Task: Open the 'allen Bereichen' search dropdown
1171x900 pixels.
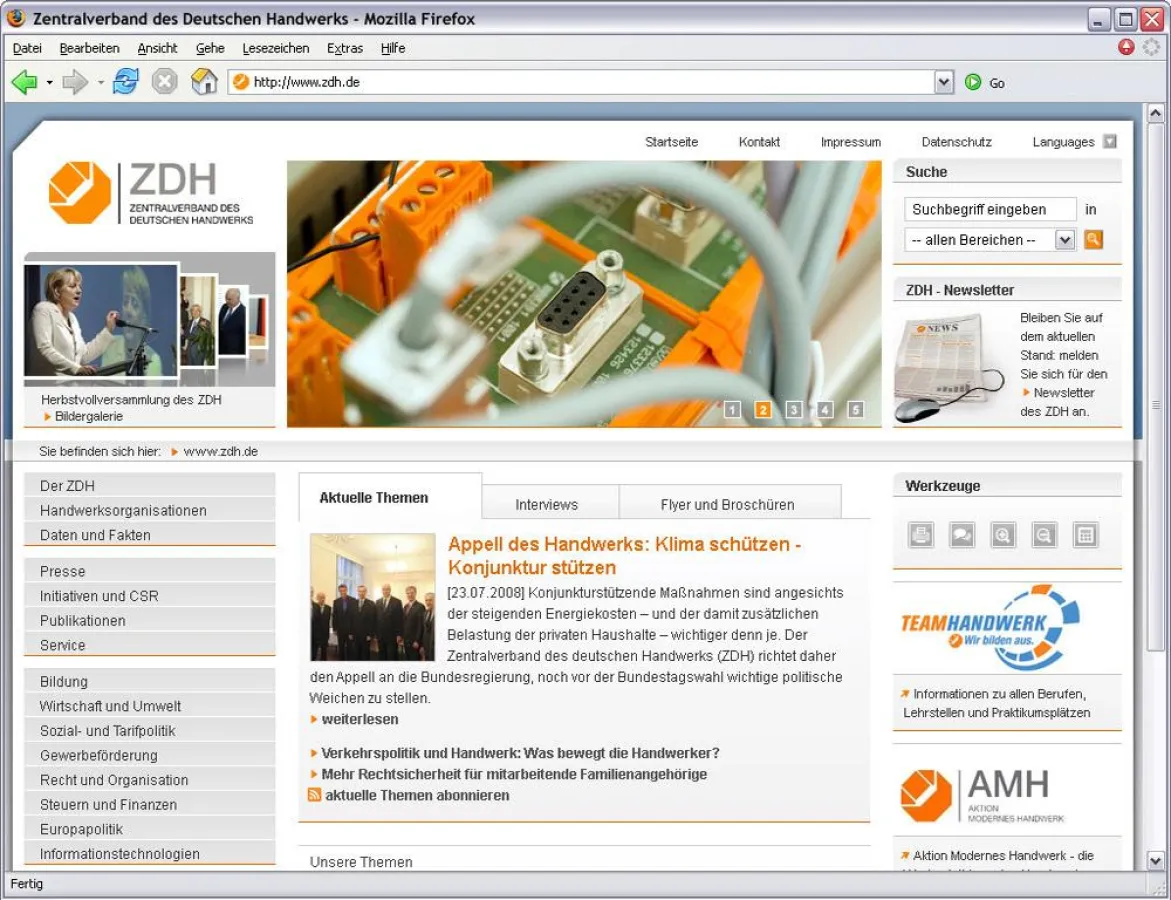Action: pyautogui.click(x=1065, y=240)
